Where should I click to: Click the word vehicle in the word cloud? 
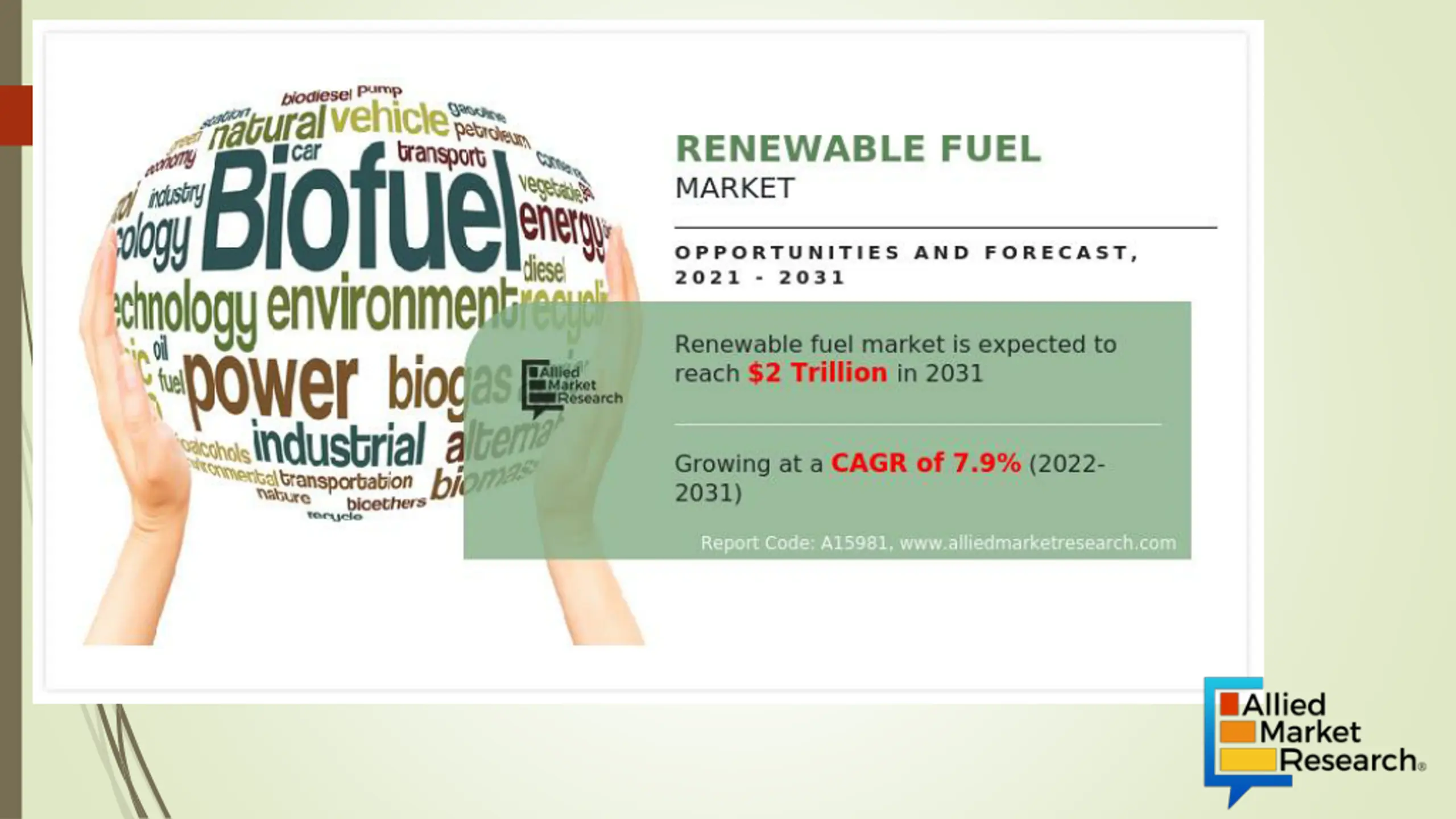coord(389,118)
